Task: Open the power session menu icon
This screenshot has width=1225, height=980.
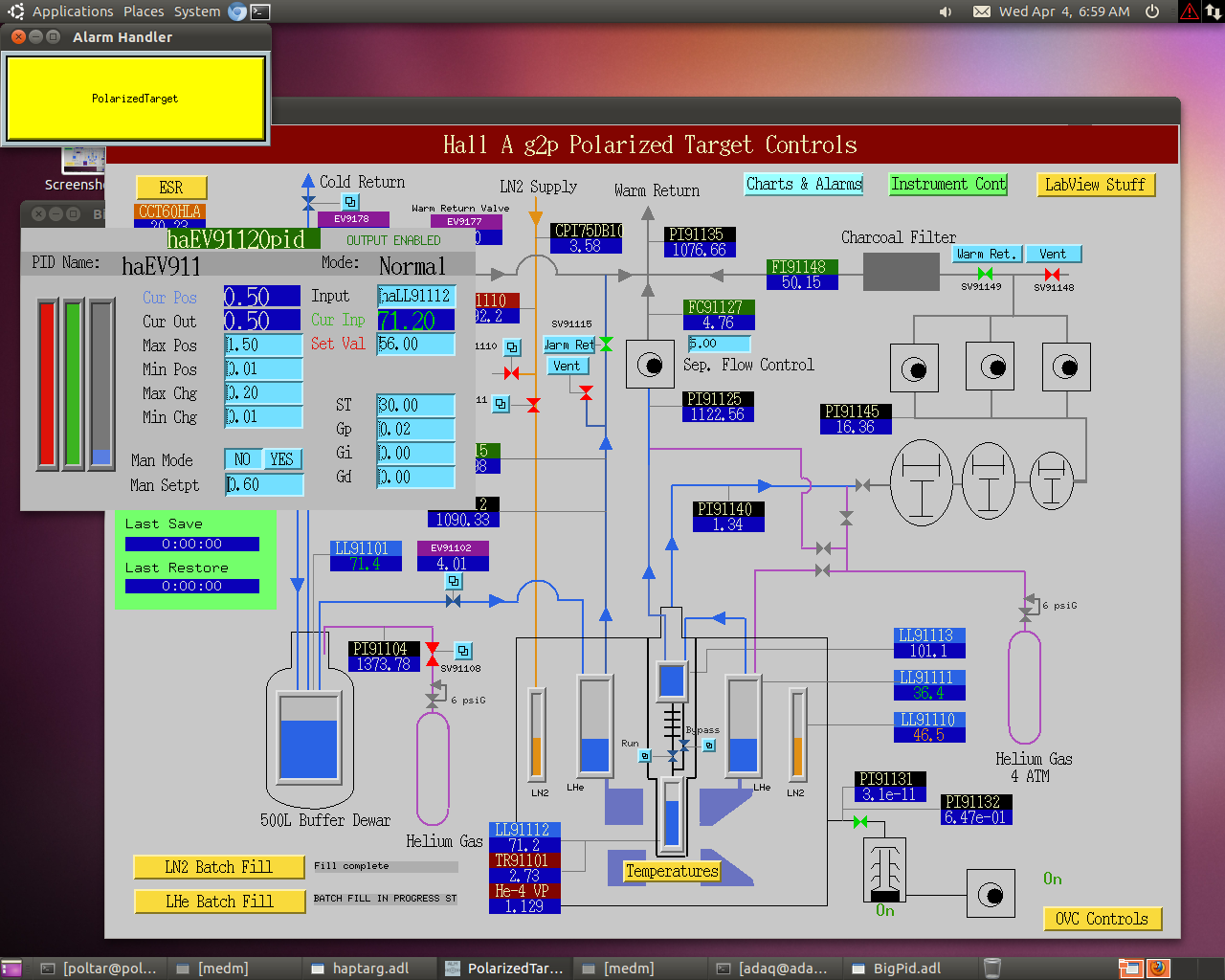Action: tap(1152, 11)
